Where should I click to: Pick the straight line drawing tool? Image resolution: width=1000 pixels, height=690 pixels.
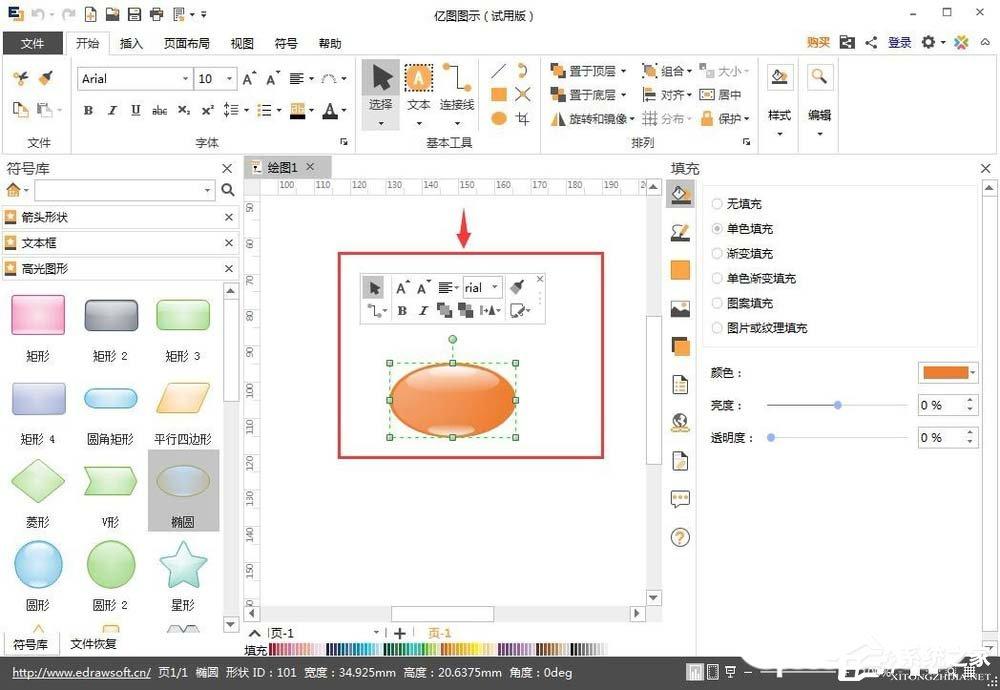click(499, 71)
